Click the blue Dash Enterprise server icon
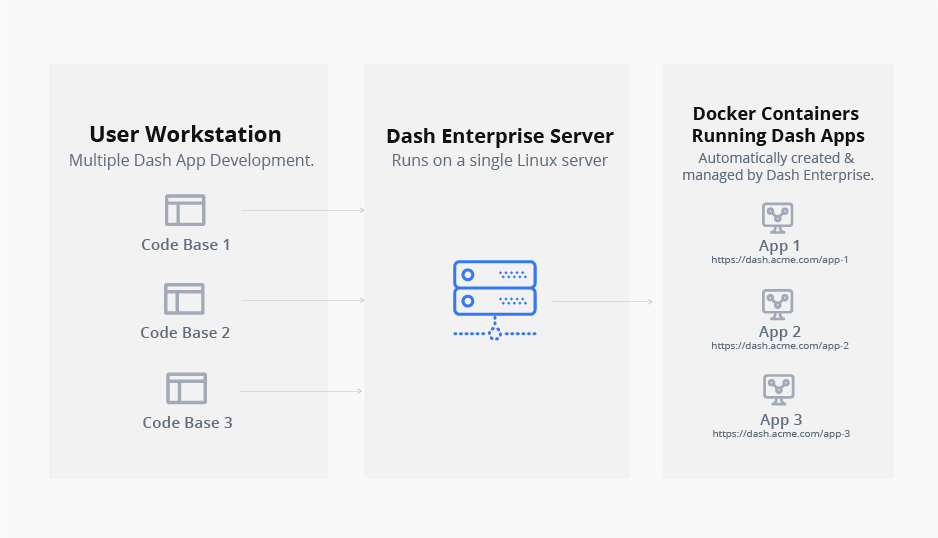938x538 pixels. click(x=495, y=300)
